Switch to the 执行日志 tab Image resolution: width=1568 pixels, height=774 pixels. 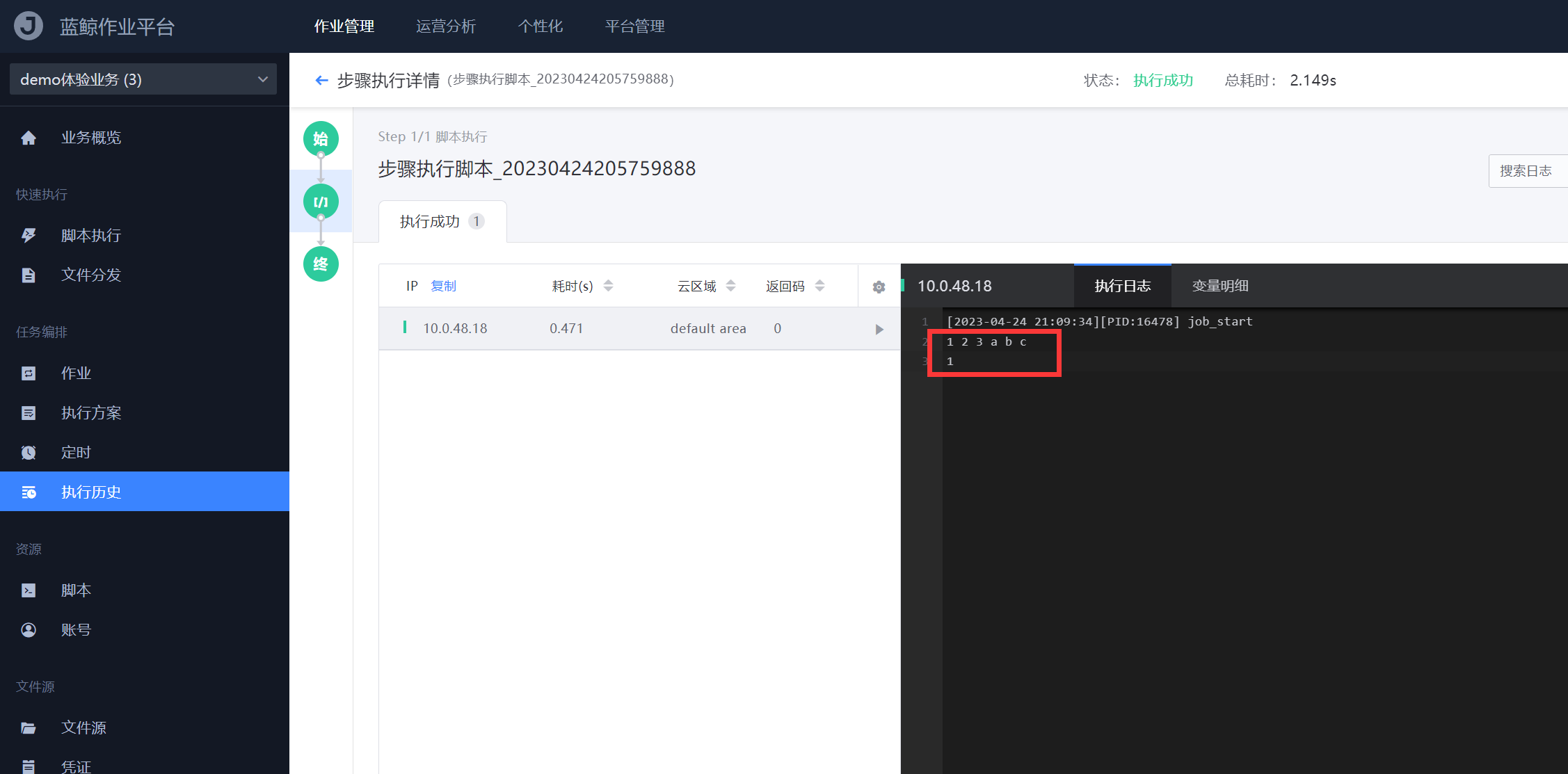tap(1123, 286)
